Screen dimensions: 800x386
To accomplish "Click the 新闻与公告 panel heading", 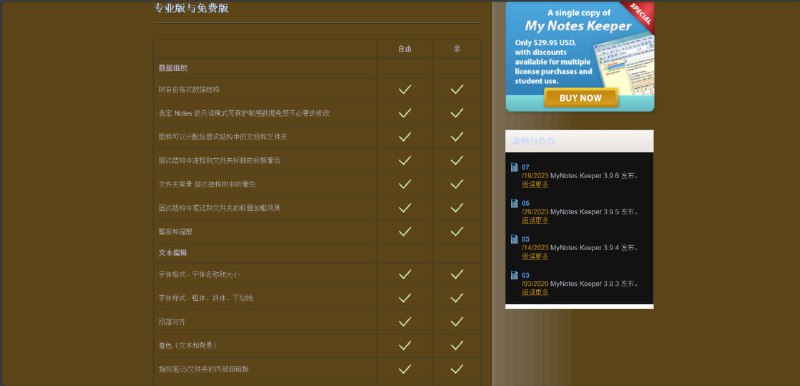I will pyautogui.click(x=534, y=141).
